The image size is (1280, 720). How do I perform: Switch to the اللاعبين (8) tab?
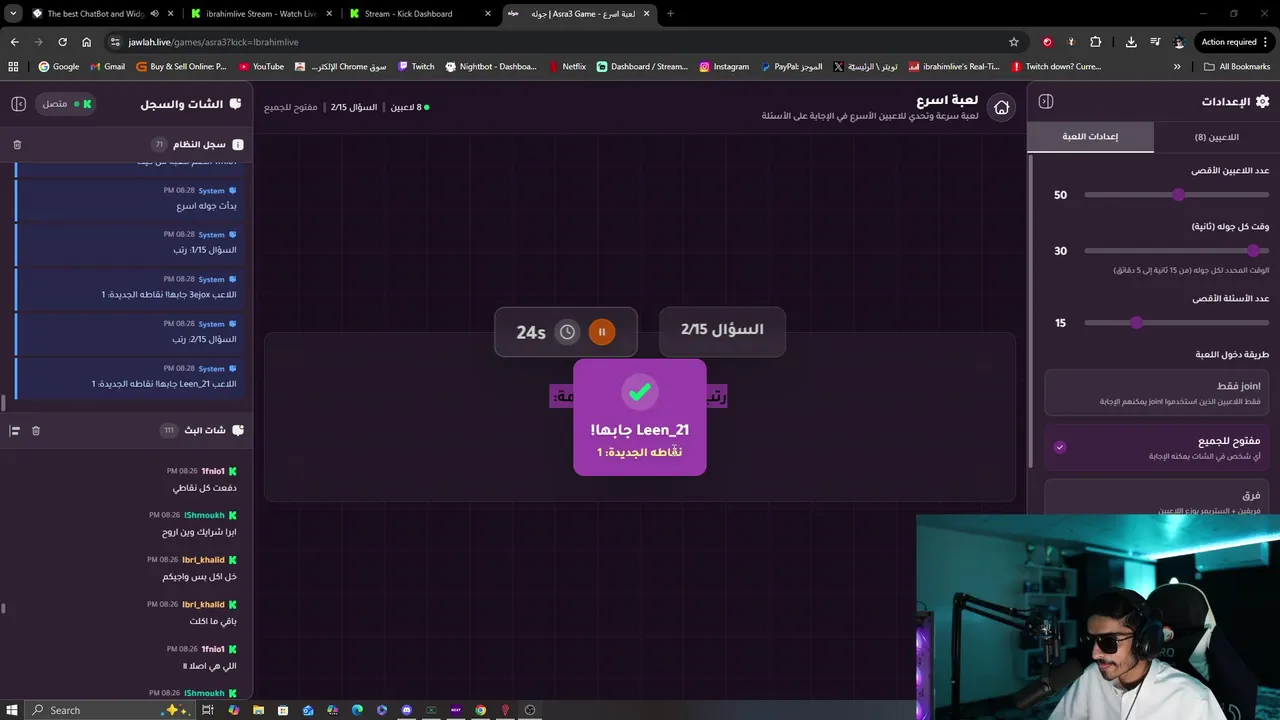click(1216, 137)
